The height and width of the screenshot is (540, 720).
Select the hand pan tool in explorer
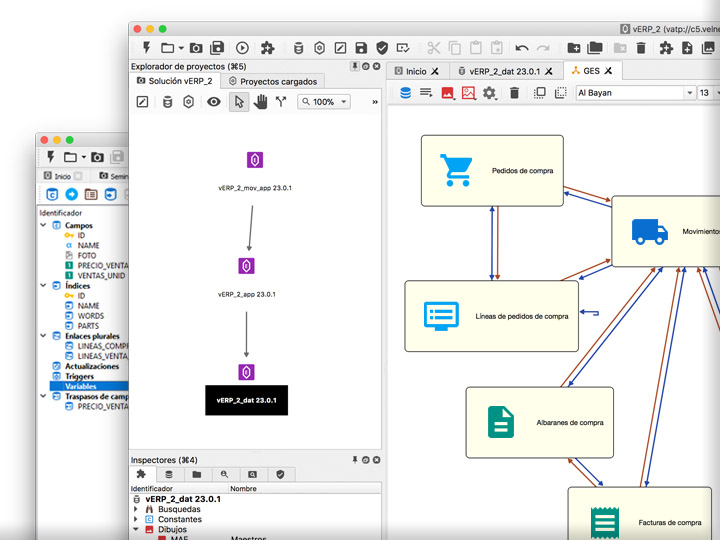tap(260, 101)
